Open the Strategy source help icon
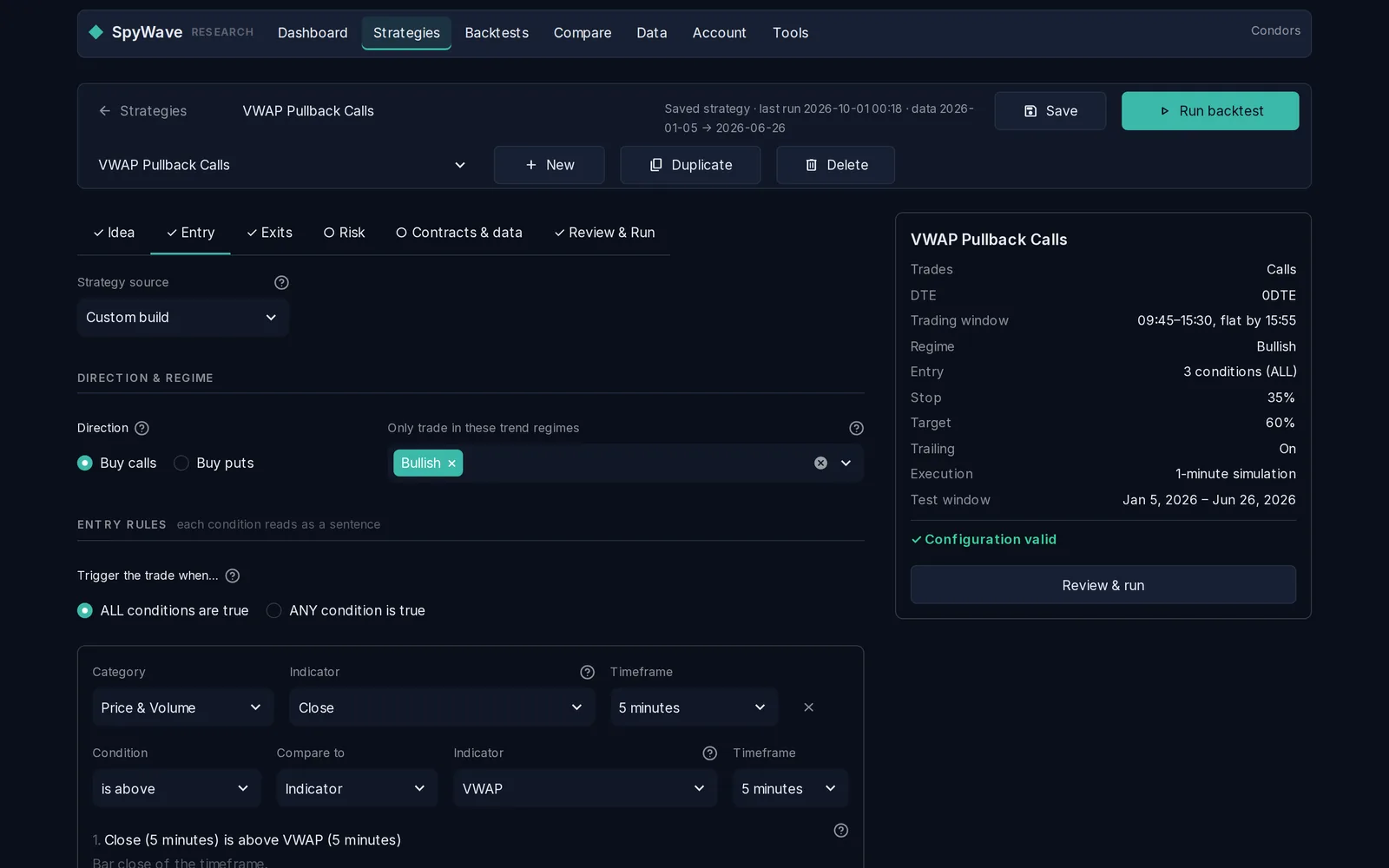The height and width of the screenshot is (868, 1389). click(281, 282)
